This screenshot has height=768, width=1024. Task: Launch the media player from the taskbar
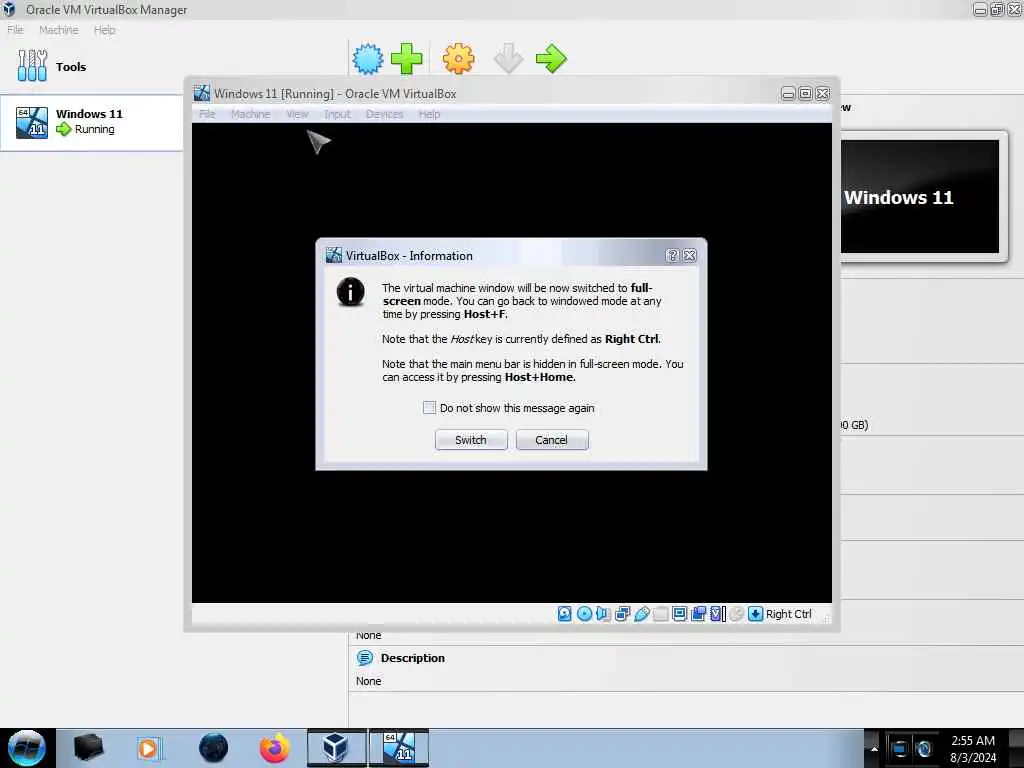[x=149, y=748]
